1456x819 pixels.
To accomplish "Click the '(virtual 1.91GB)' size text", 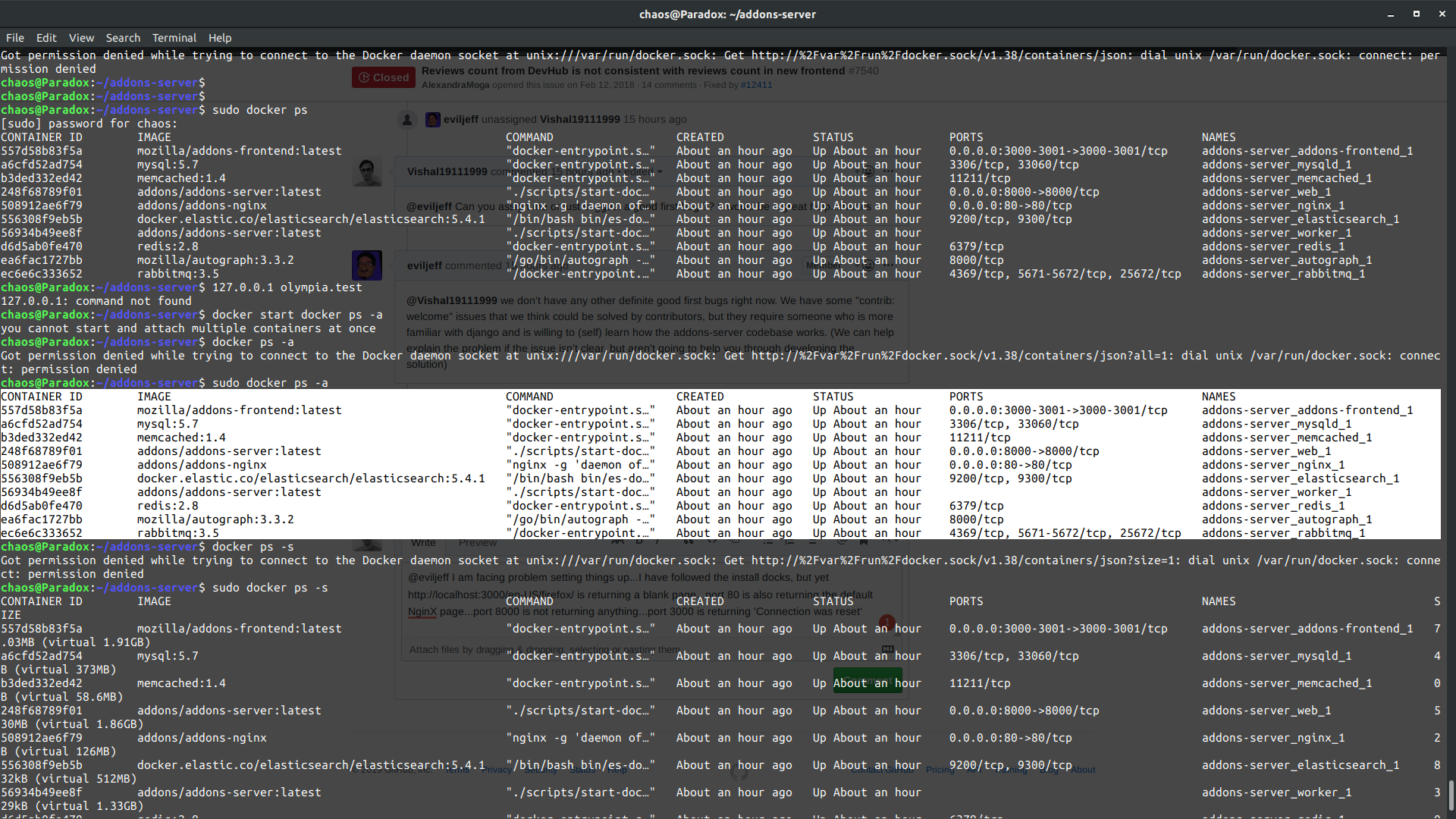I will (96, 642).
